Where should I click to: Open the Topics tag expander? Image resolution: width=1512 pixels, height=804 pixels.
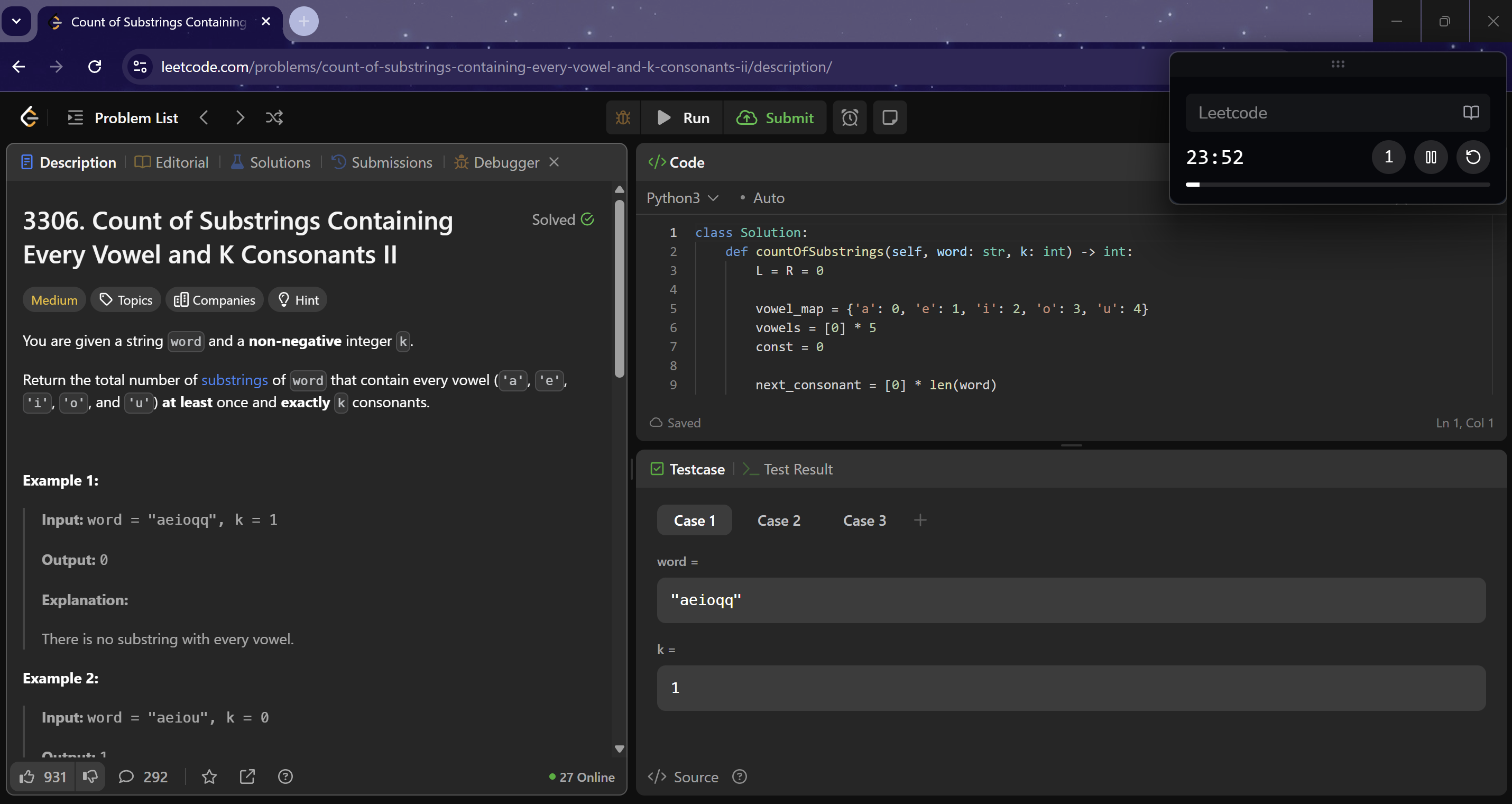pos(126,300)
